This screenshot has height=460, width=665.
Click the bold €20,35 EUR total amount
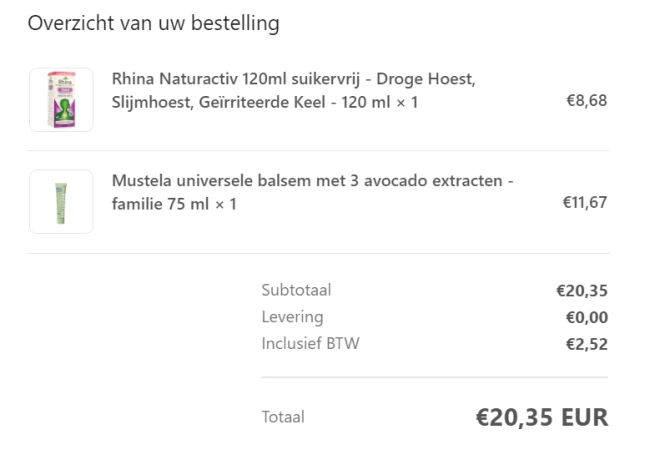[x=541, y=417]
